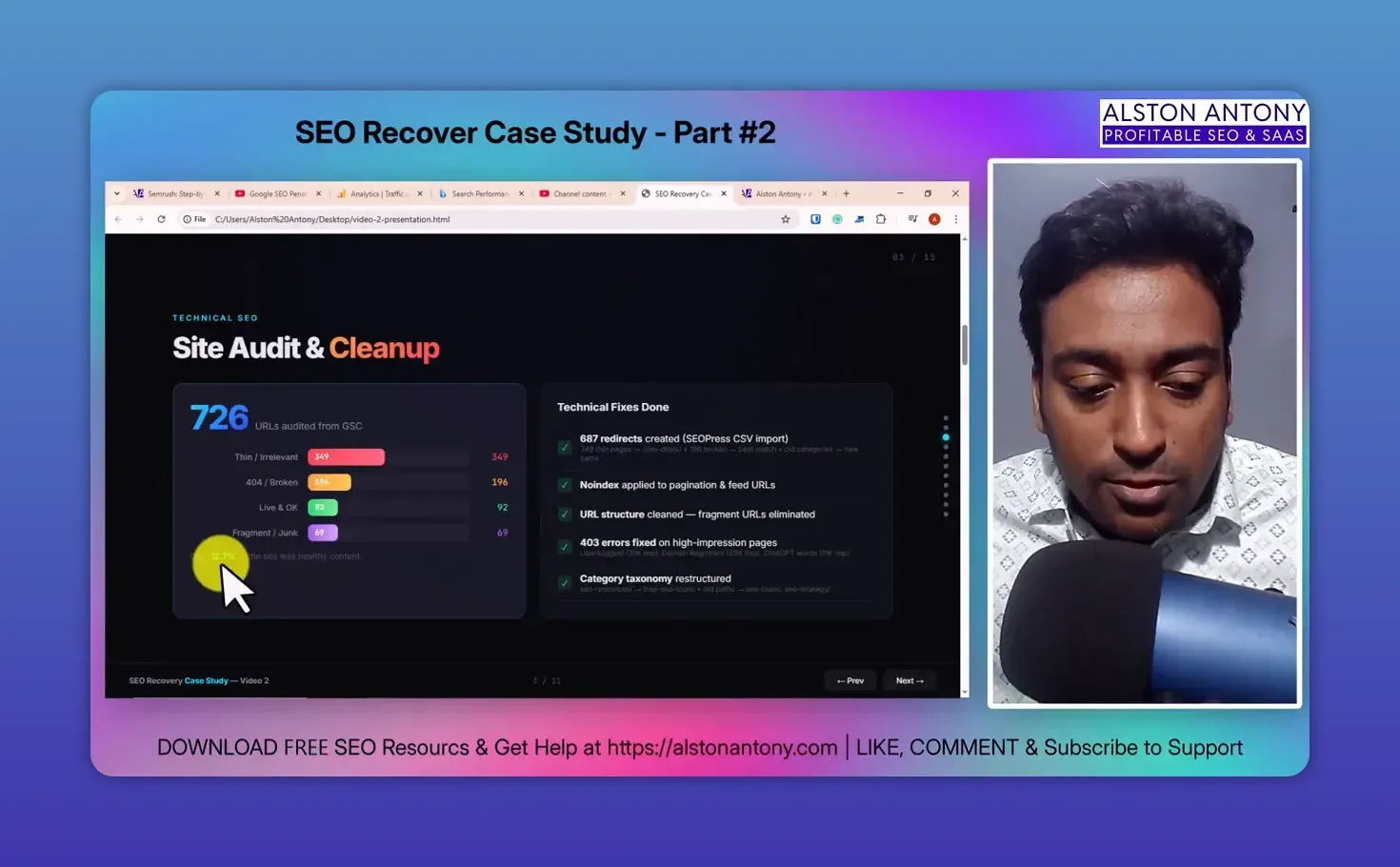Open the Extensions puzzle-piece menu
1400x867 pixels.
tap(881, 219)
